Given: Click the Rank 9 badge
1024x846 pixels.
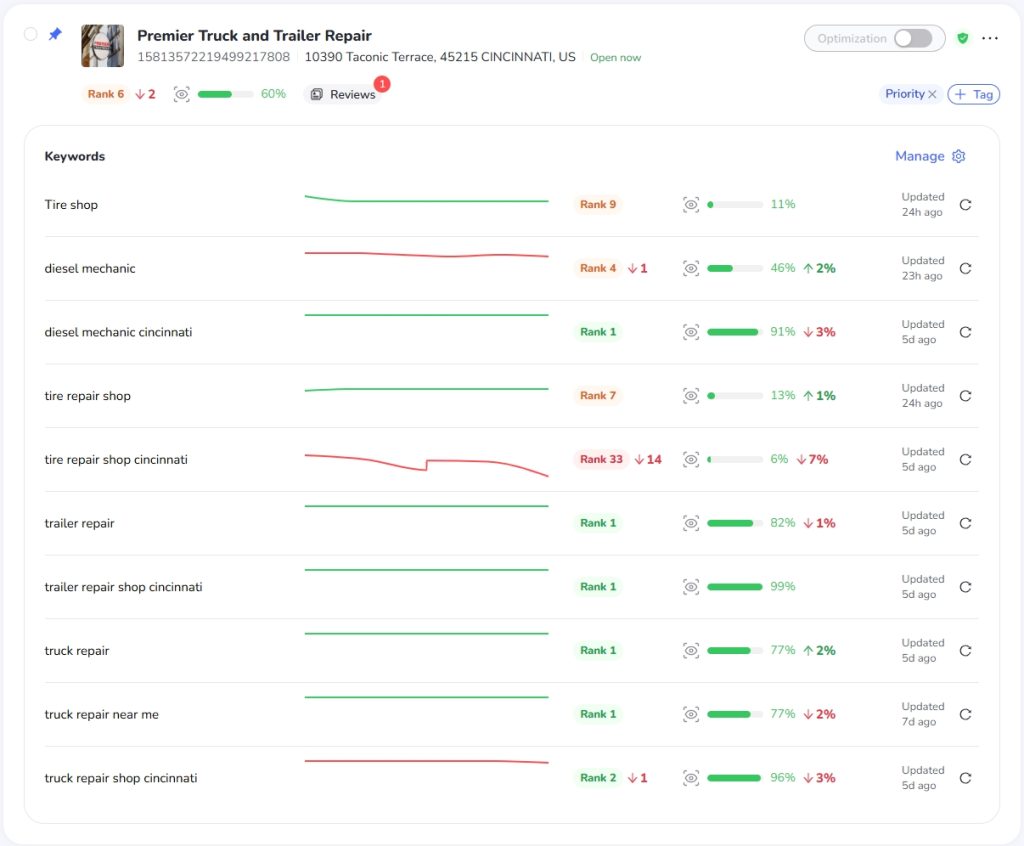Looking at the screenshot, I should 598,204.
